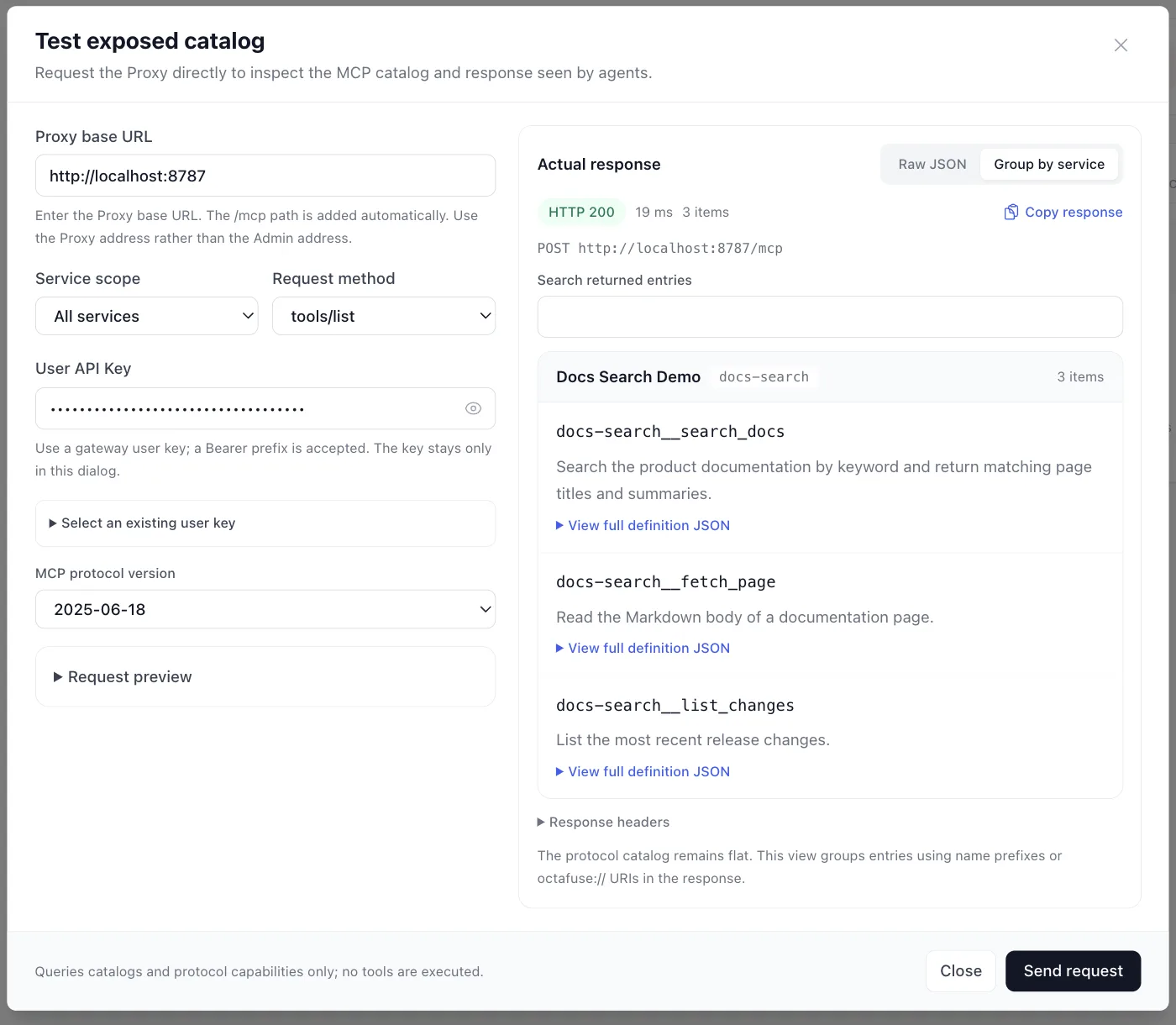This screenshot has height=1025, width=1176.
Task: Expand search_docs full definition JSON
Action: point(643,525)
